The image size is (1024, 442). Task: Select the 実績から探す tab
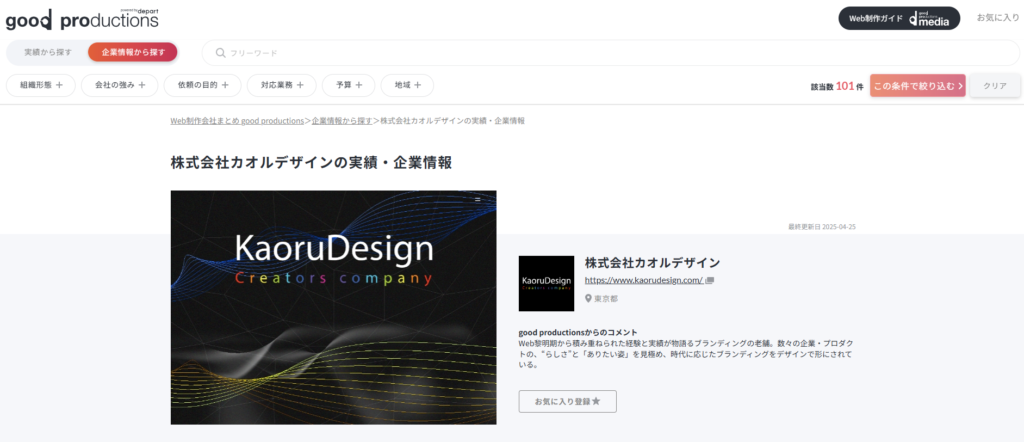tap(48, 52)
